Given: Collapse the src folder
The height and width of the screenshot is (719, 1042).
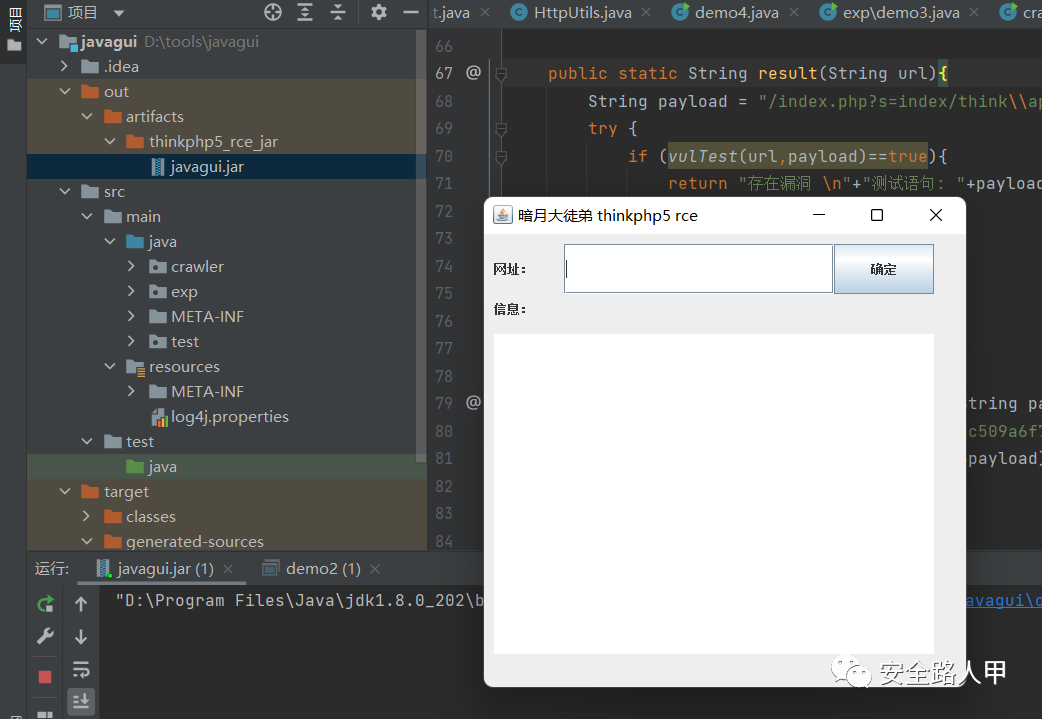Looking at the screenshot, I should pyautogui.click(x=64, y=191).
